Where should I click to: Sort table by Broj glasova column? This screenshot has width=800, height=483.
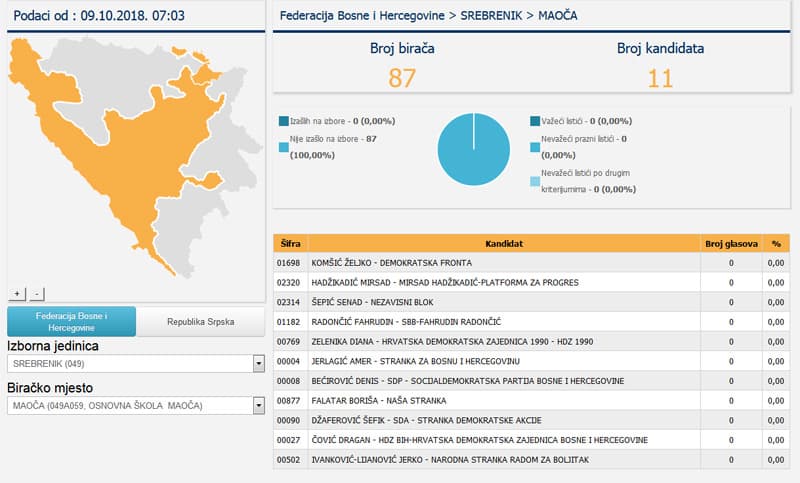tap(731, 243)
